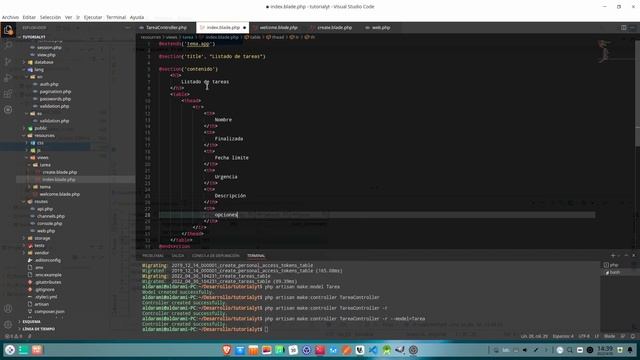Switch to web.php editor tab
This screenshot has height=360, width=640.
(380, 27)
